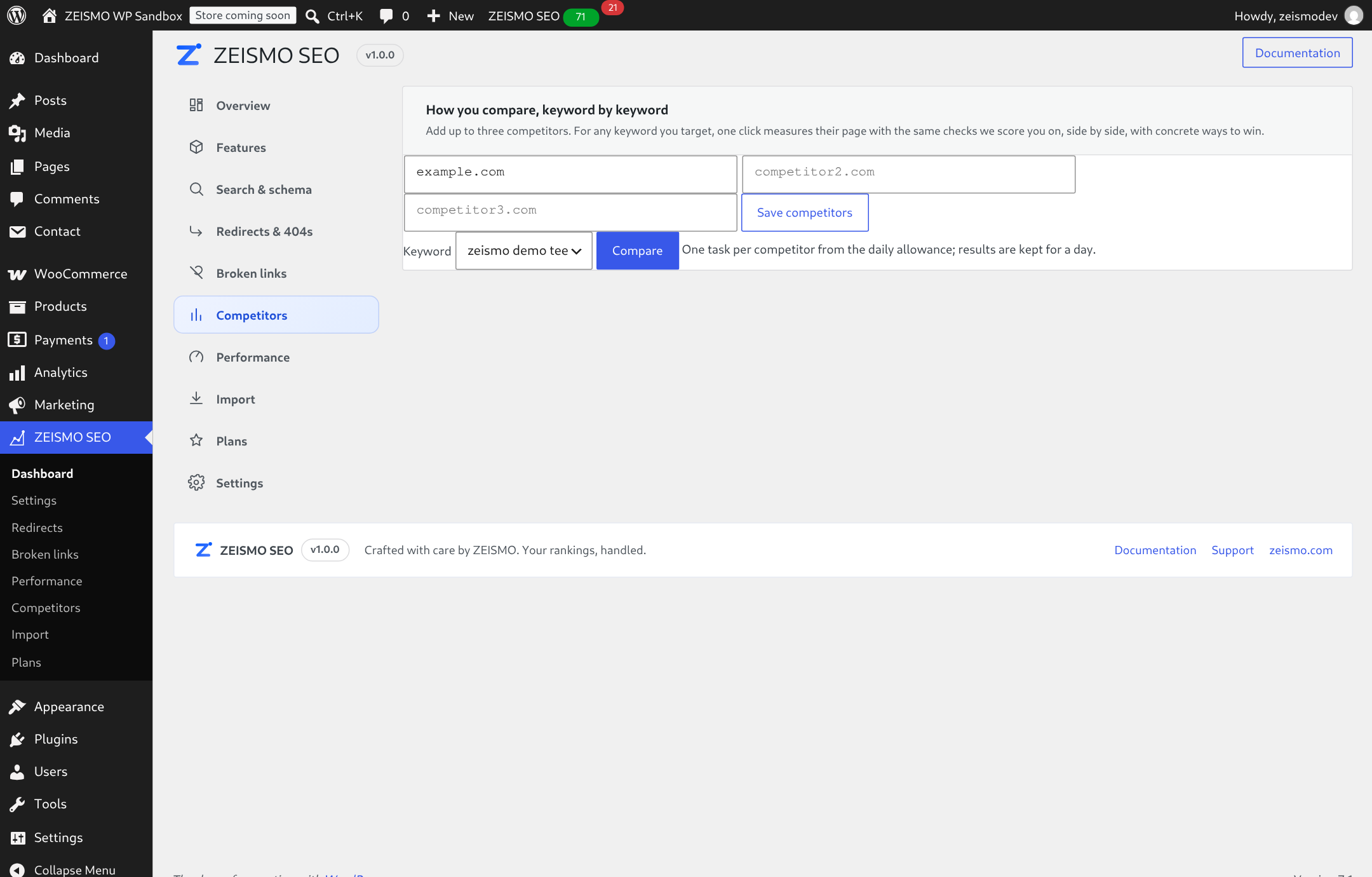
Task: Go to Search & schema section
Action: point(276,189)
